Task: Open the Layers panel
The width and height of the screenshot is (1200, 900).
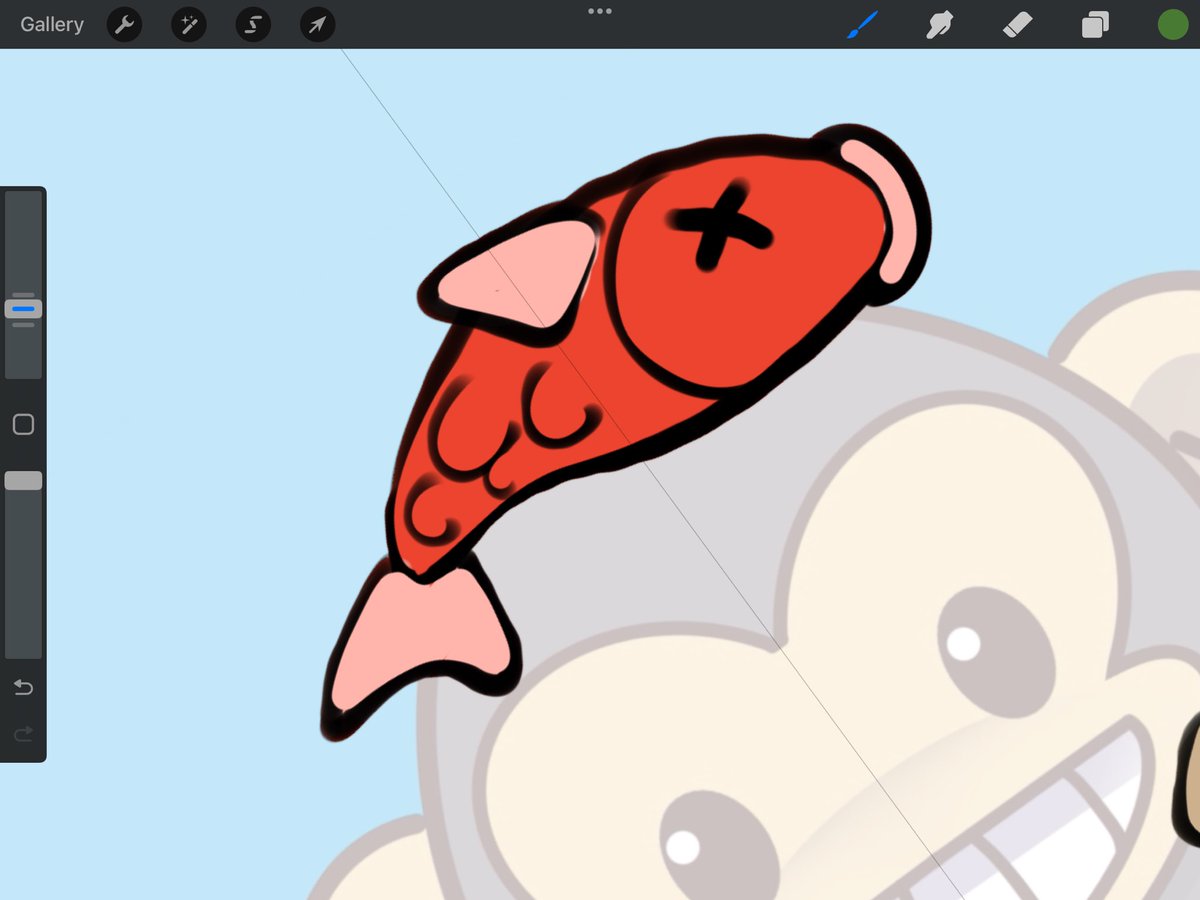Action: coord(1095,24)
